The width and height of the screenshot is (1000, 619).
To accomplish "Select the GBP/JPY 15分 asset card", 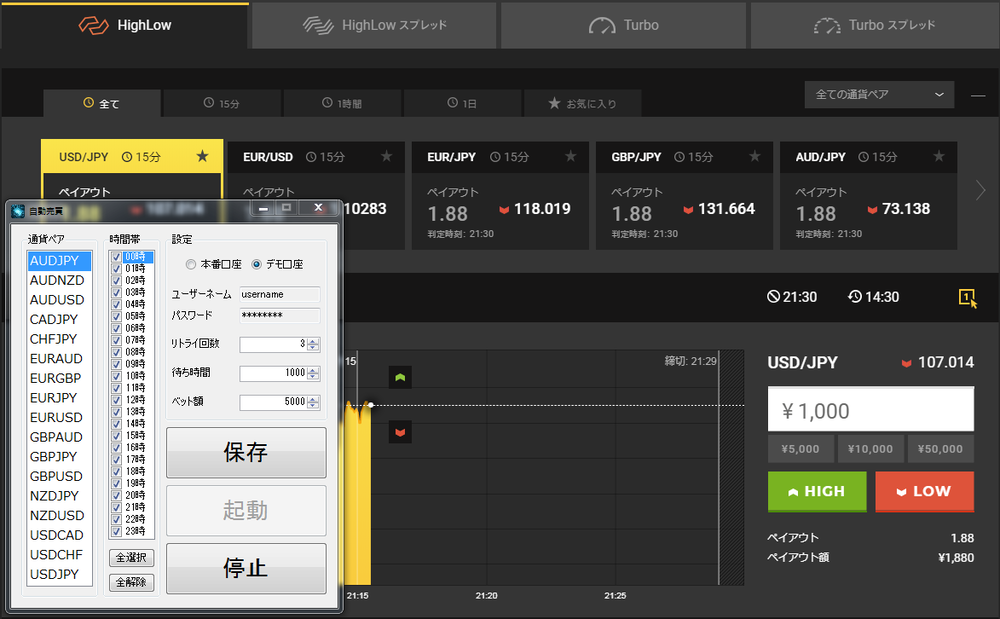I will 684,195.
